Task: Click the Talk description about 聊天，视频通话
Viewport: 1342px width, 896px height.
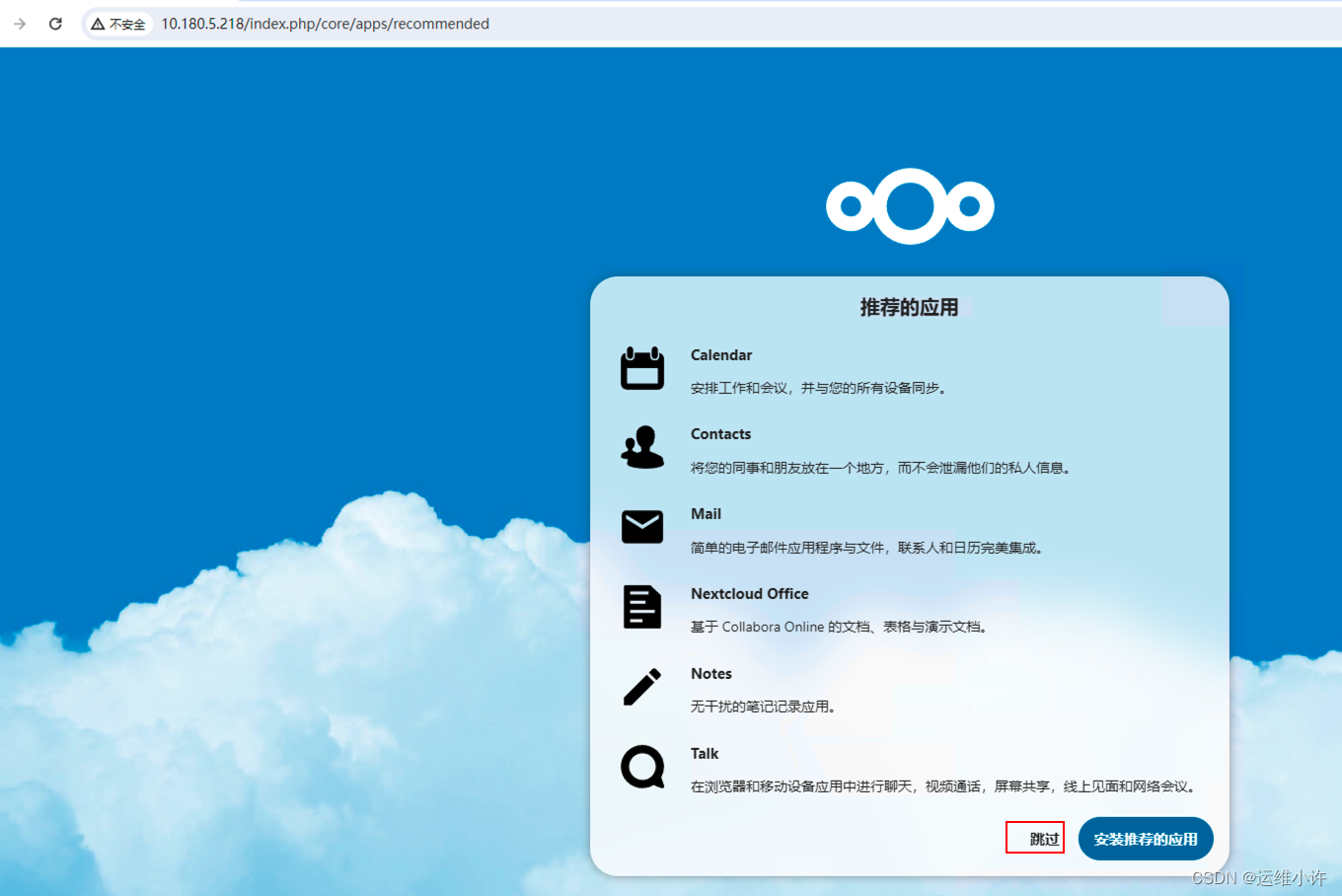Action: tap(944, 786)
